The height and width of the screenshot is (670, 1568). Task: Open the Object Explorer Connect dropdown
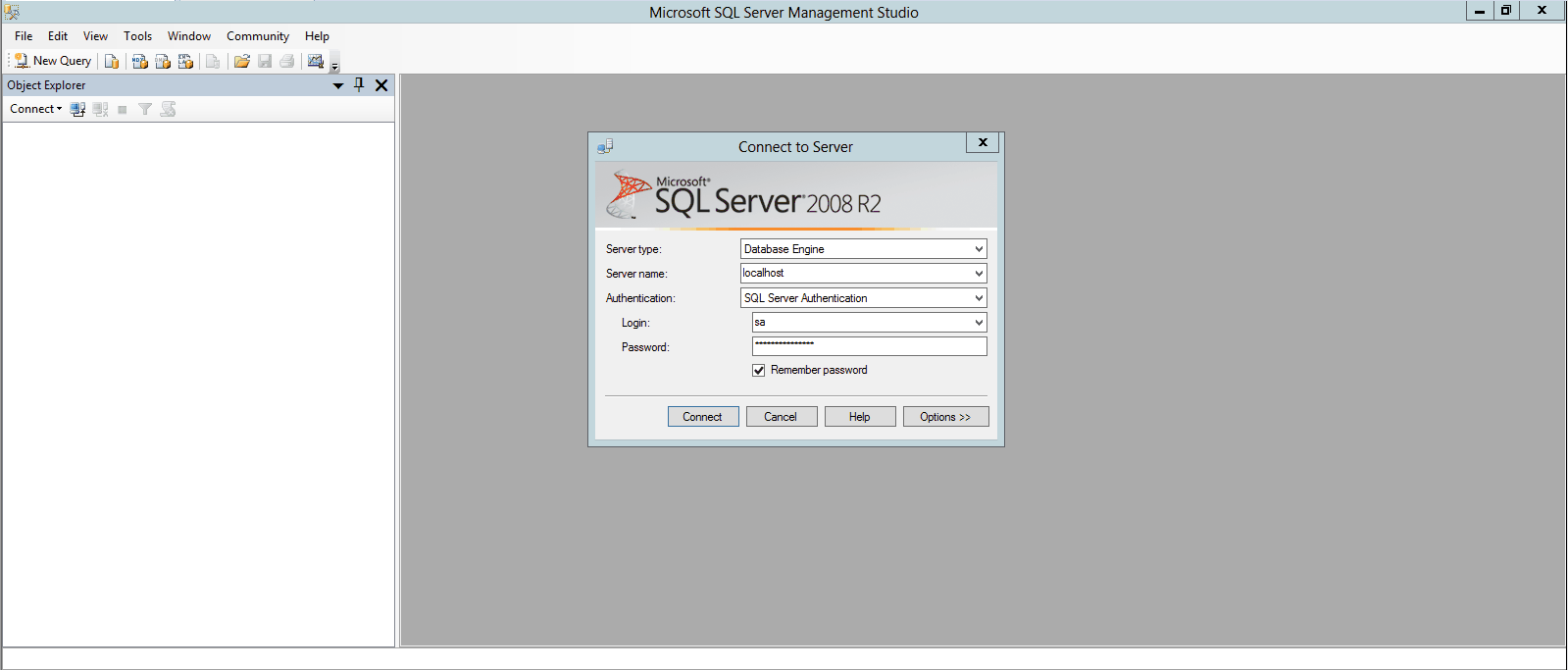pyautogui.click(x=35, y=109)
